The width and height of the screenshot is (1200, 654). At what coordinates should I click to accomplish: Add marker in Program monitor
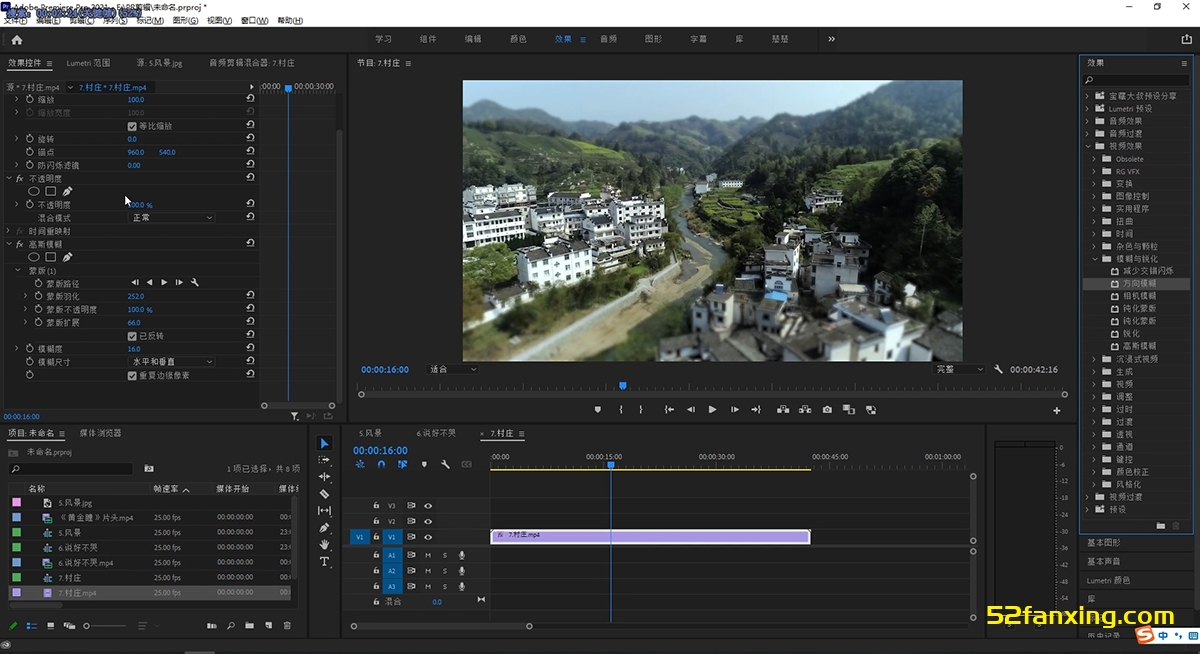[x=598, y=409]
